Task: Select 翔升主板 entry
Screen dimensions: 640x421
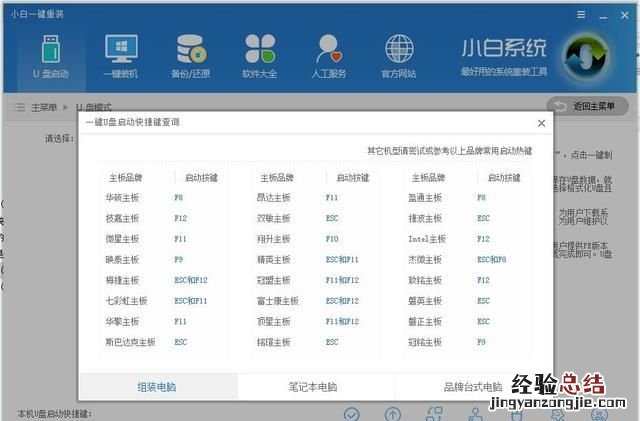Action: 273,239
